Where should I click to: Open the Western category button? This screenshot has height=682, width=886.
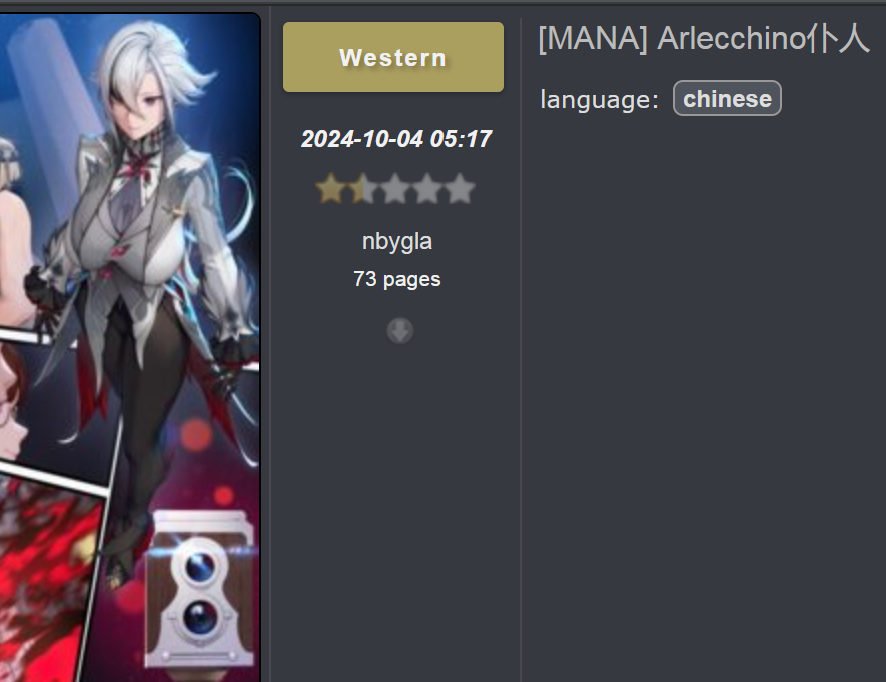[393, 57]
